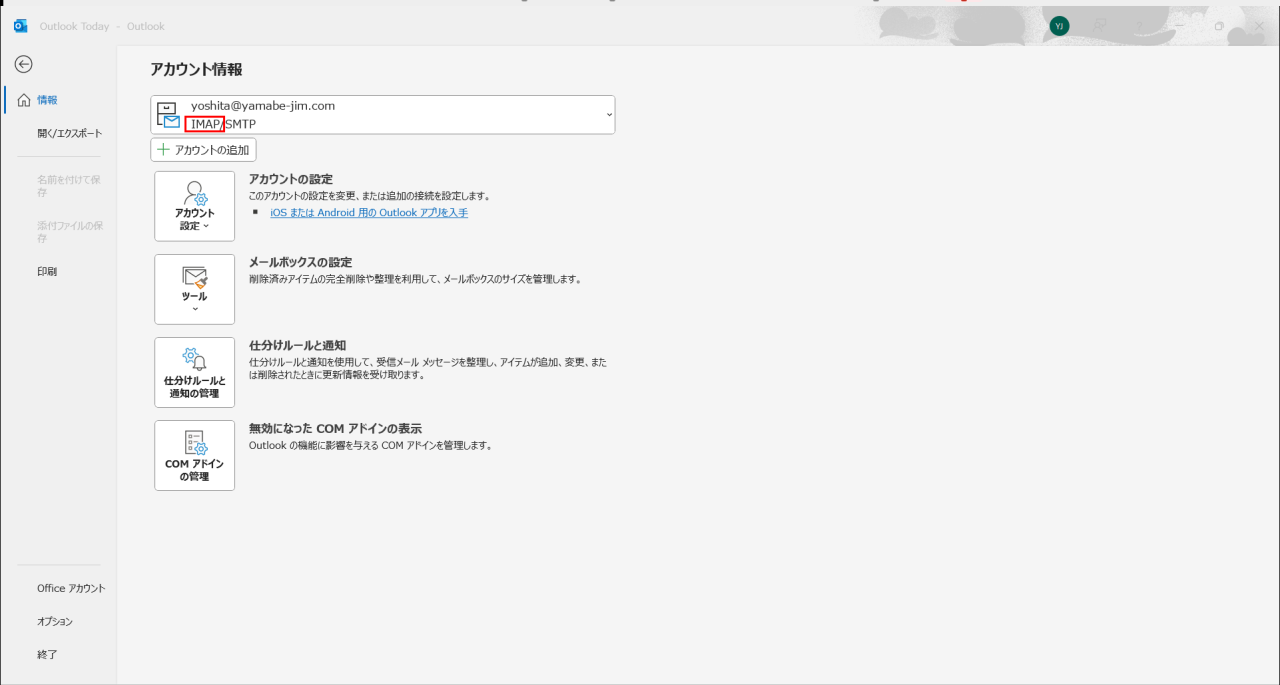Viewport: 1280px width, 685px height.
Task: Click the back arrow to exit backstage
Action: pyautogui.click(x=23, y=64)
